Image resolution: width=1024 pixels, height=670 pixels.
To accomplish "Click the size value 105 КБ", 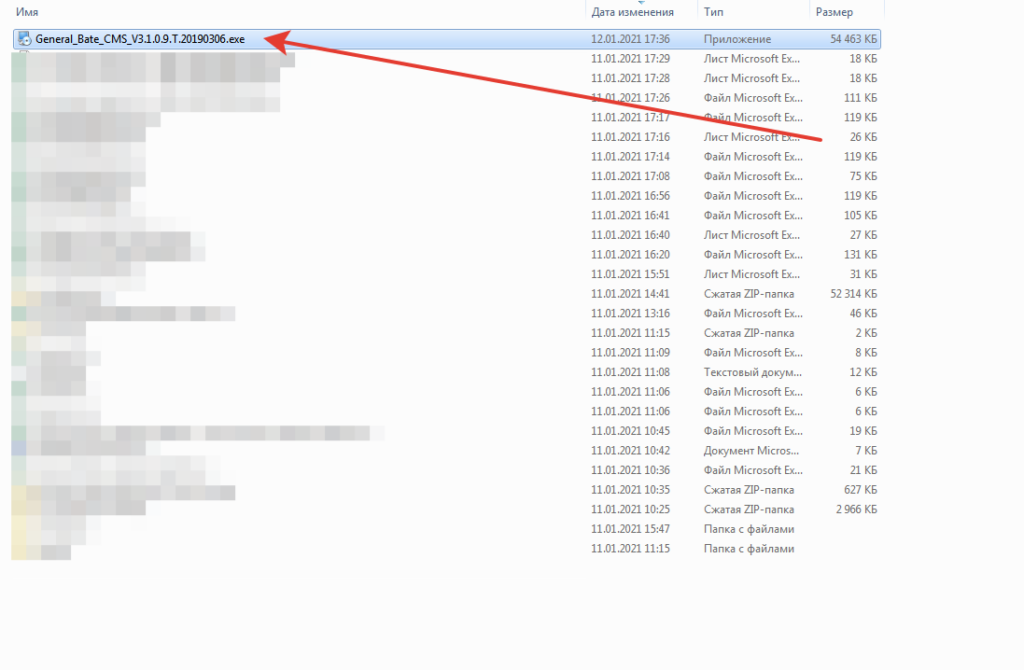I will (860, 215).
